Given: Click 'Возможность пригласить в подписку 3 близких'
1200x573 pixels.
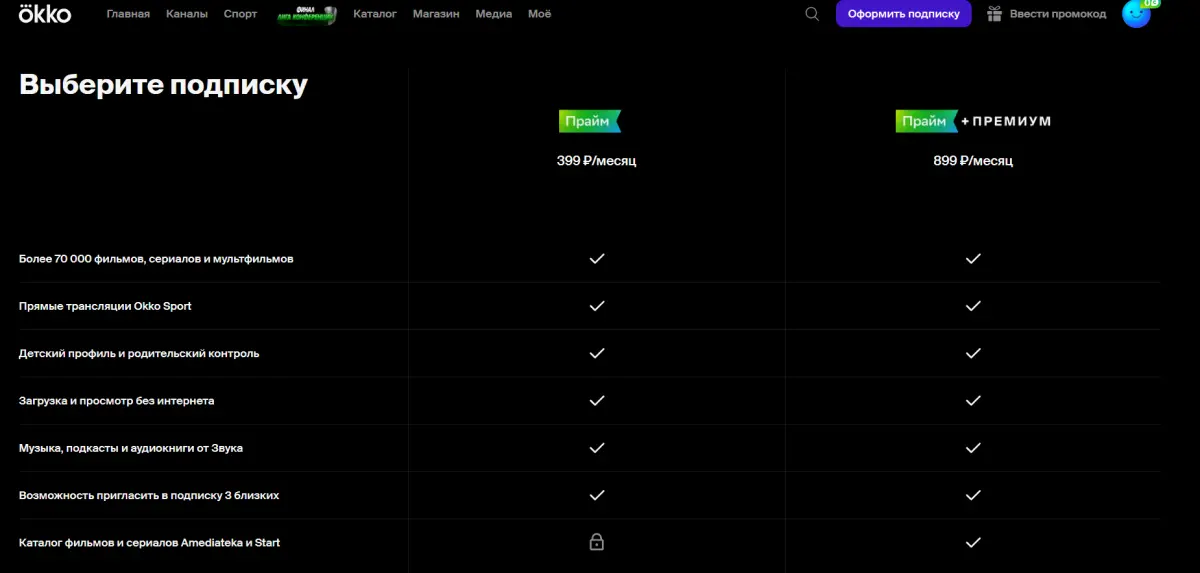Looking at the screenshot, I should pyautogui.click(x=149, y=495).
